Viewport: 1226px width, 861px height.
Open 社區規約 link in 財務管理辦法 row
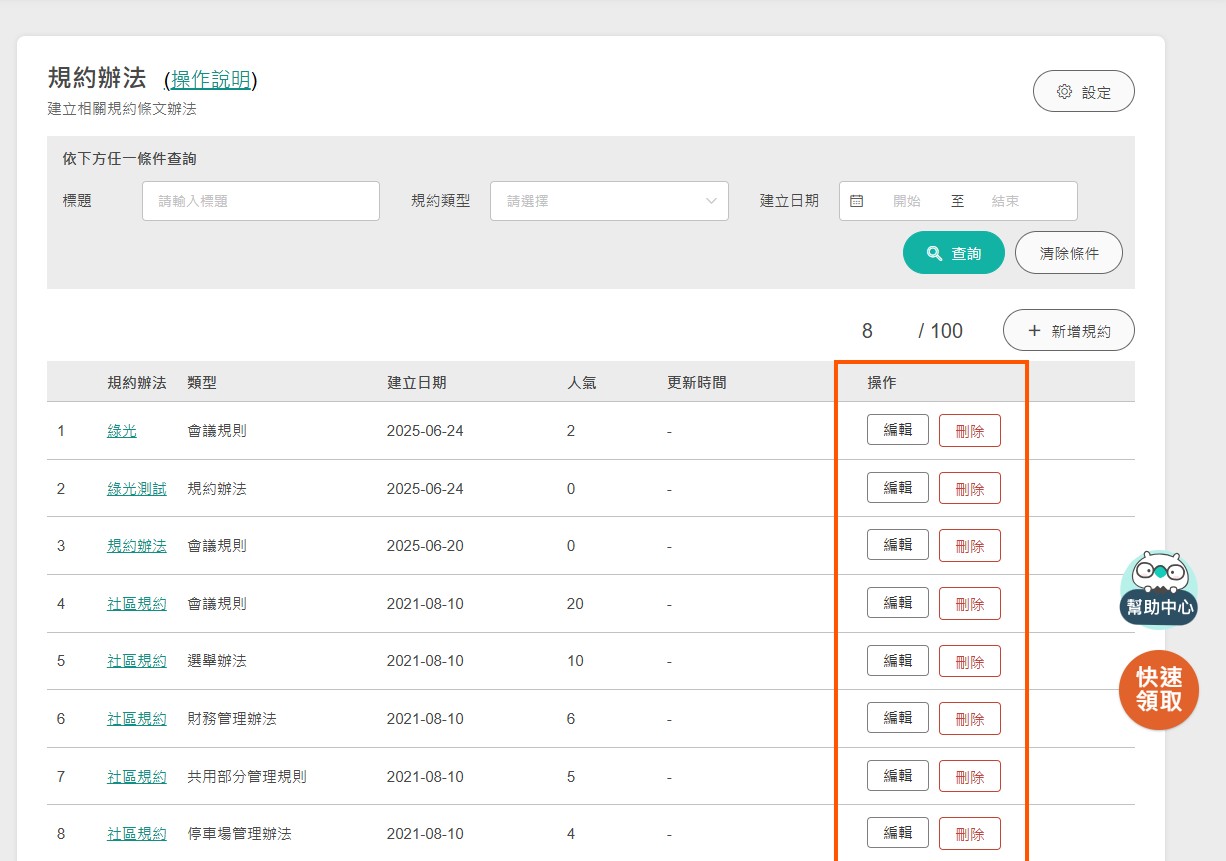137,719
